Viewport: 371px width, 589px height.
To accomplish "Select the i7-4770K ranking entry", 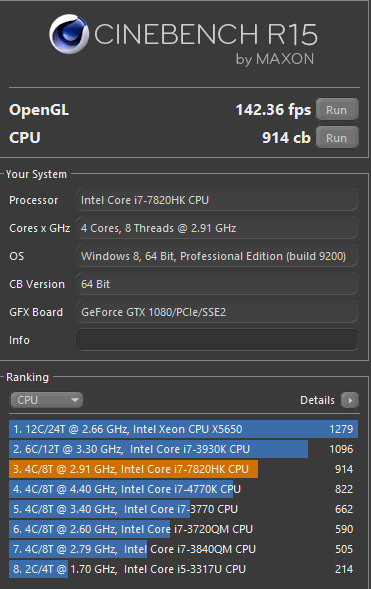I will (x=183, y=489).
